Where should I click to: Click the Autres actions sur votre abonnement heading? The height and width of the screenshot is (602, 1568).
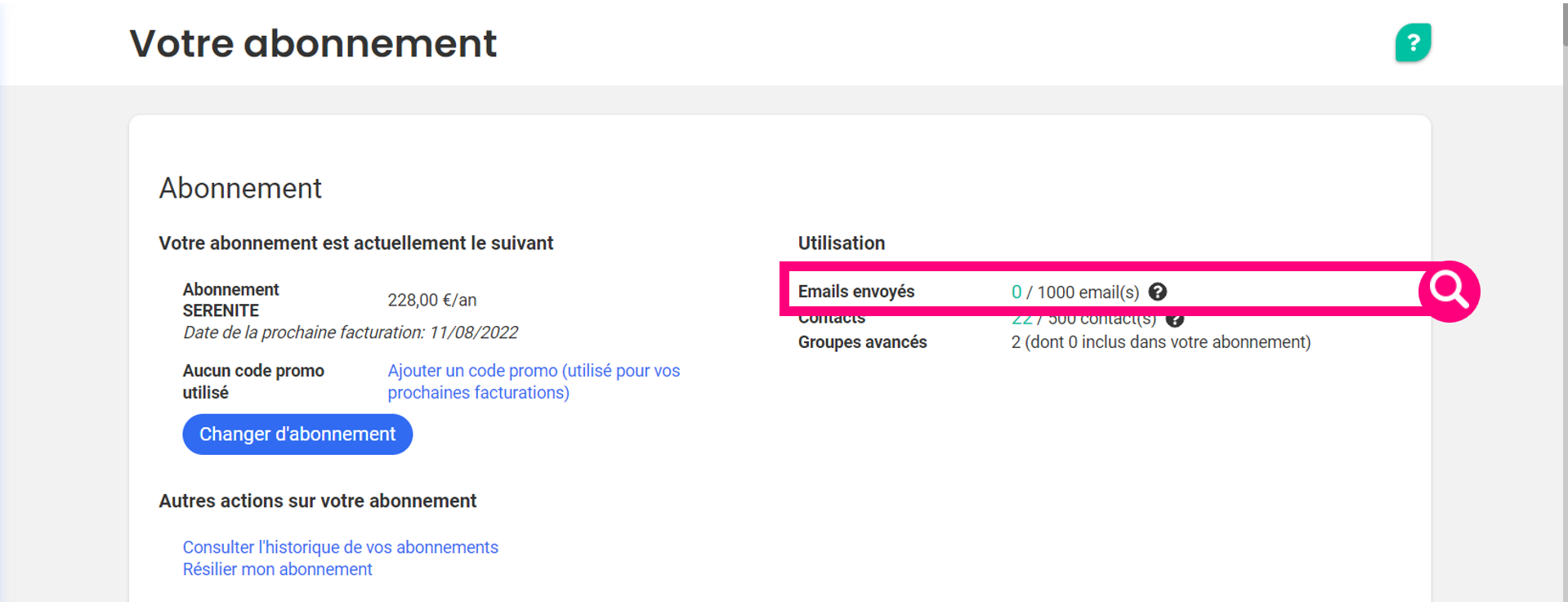click(x=317, y=501)
